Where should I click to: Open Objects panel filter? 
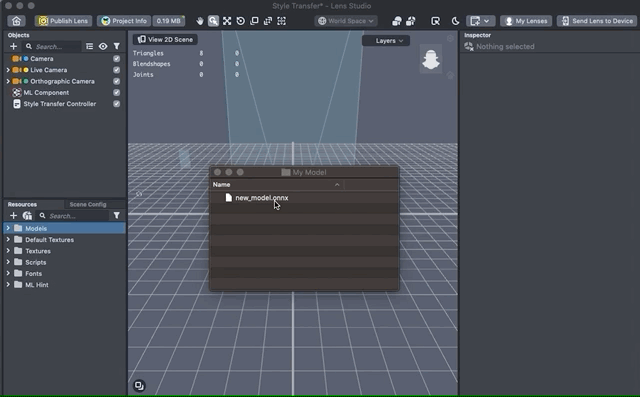coord(117,47)
